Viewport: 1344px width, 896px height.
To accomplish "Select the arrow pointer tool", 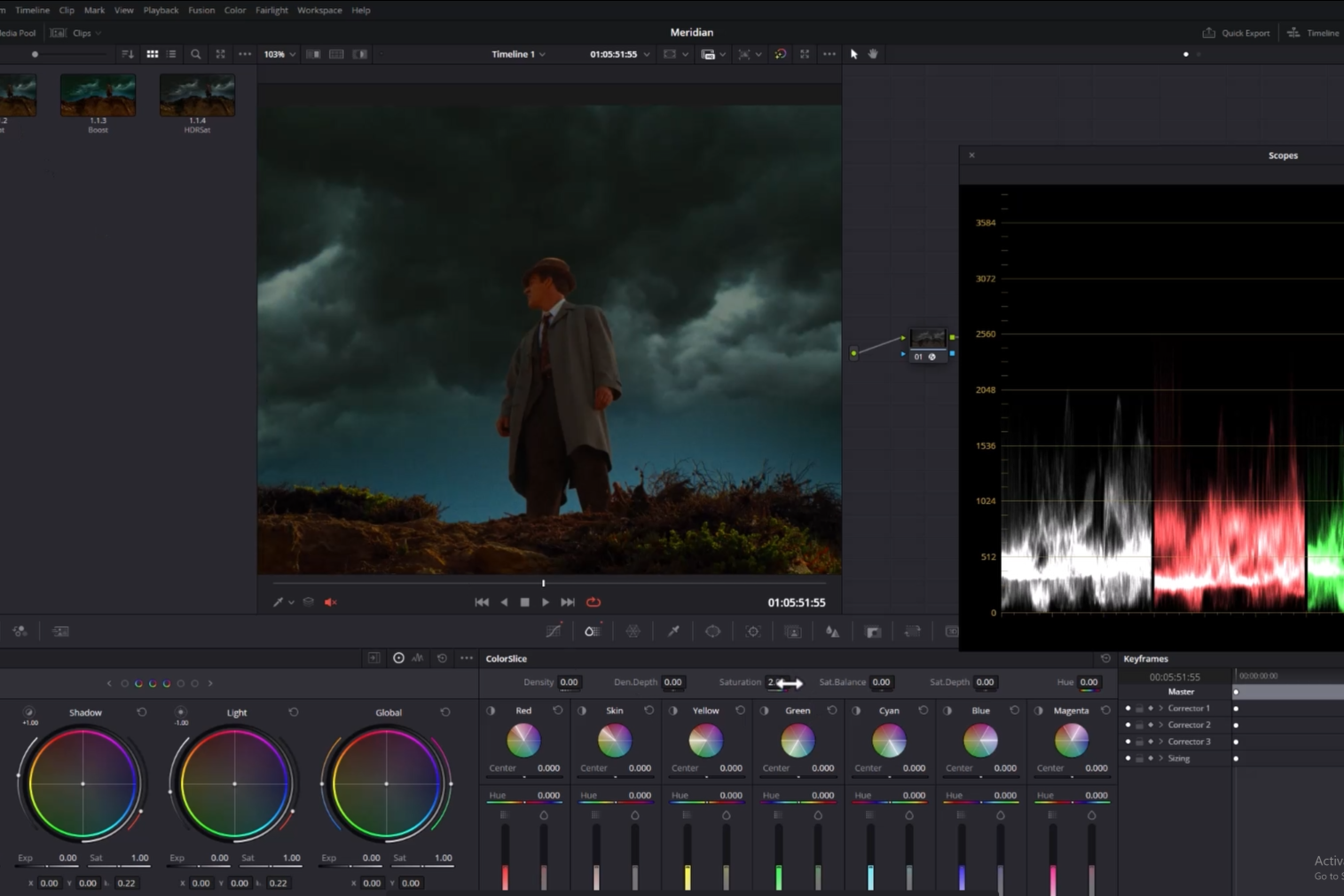I will [854, 54].
